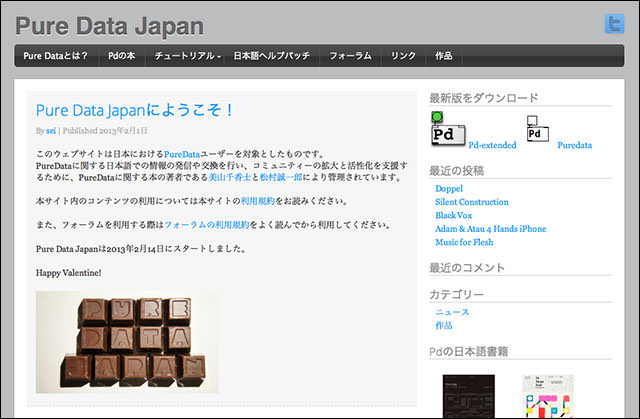640x419 pixels.
Task: Download via Pd-extended text link
Action: click(492, 145)
